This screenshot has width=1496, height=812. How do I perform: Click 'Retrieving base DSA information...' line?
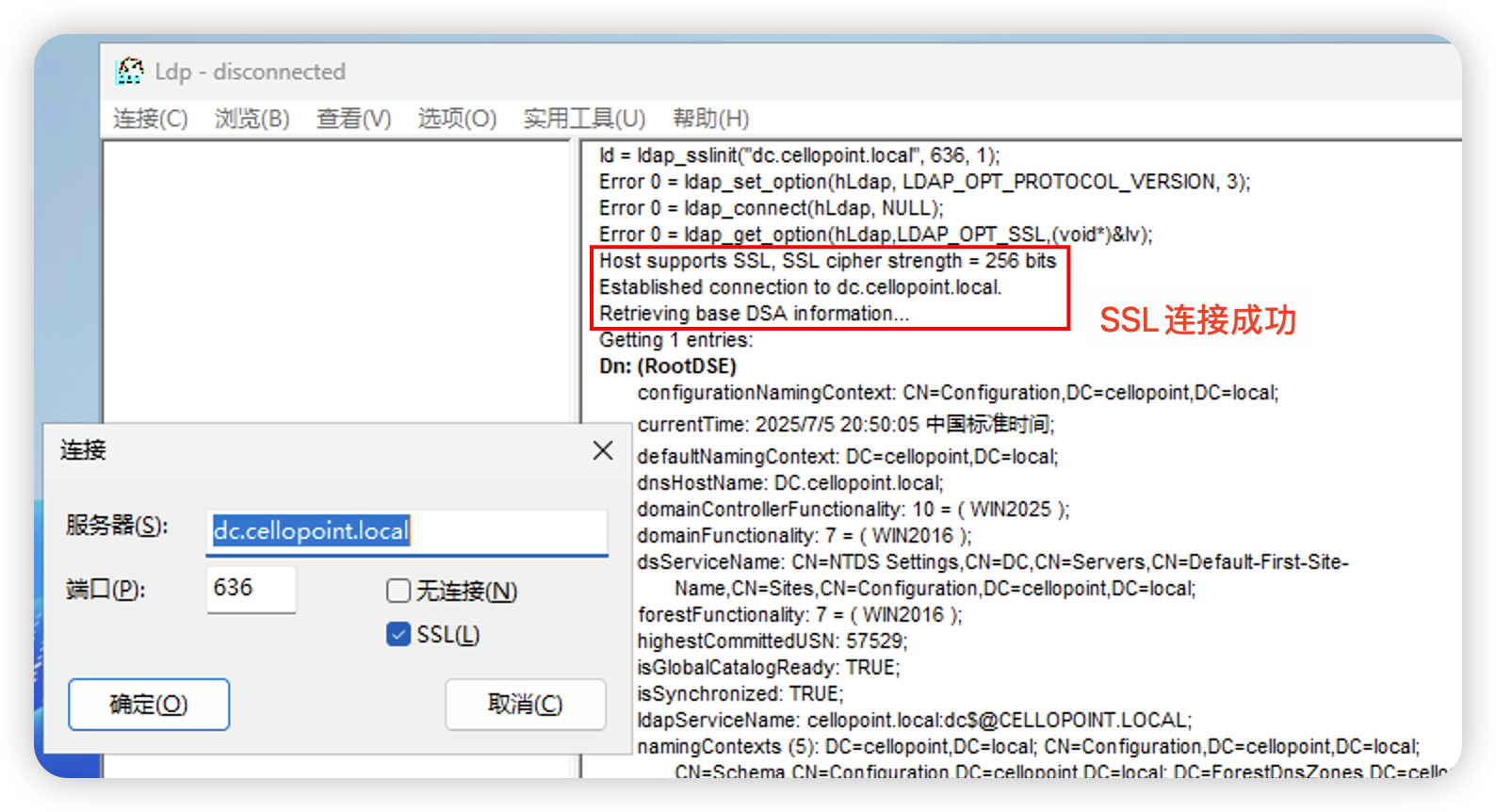coord(754,314)
